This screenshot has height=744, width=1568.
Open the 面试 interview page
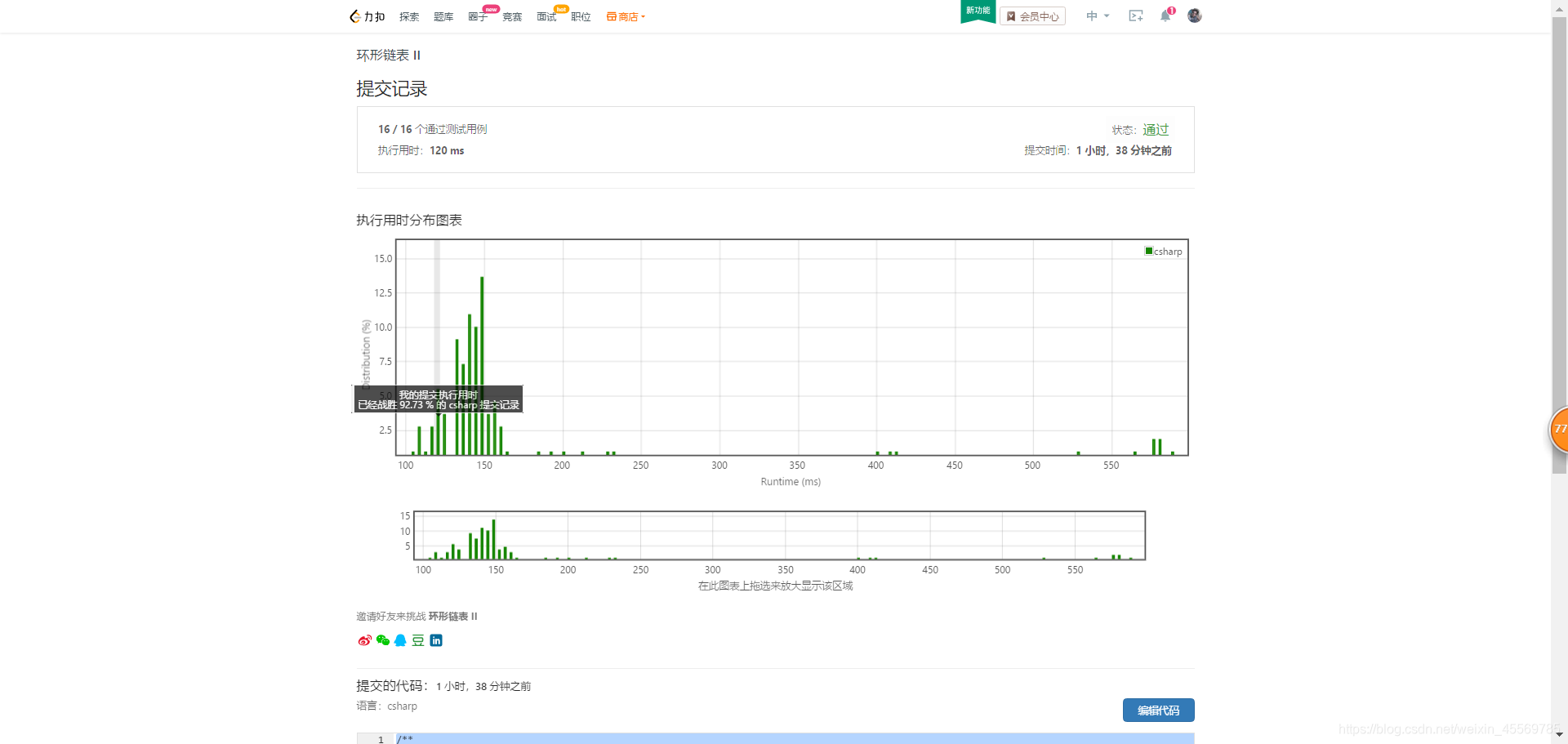tap(546, 16)
